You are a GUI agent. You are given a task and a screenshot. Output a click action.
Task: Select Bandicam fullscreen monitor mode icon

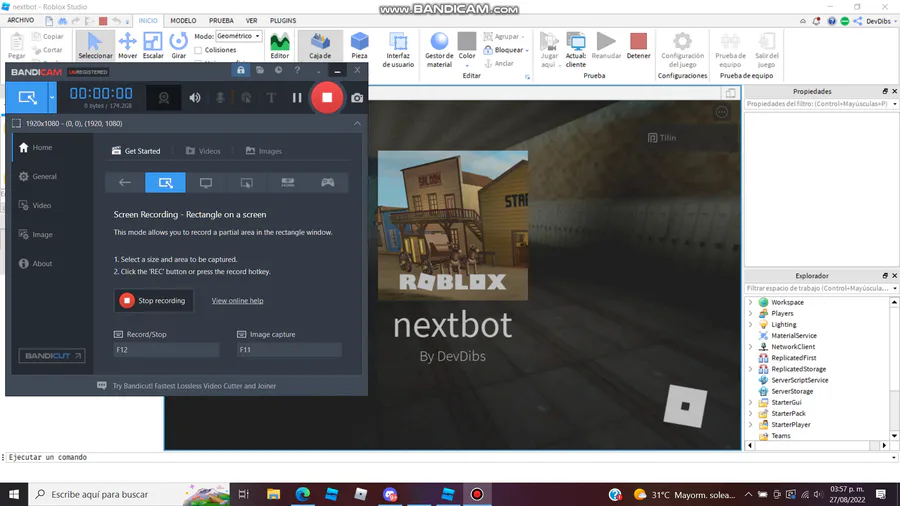click(205, 182)
